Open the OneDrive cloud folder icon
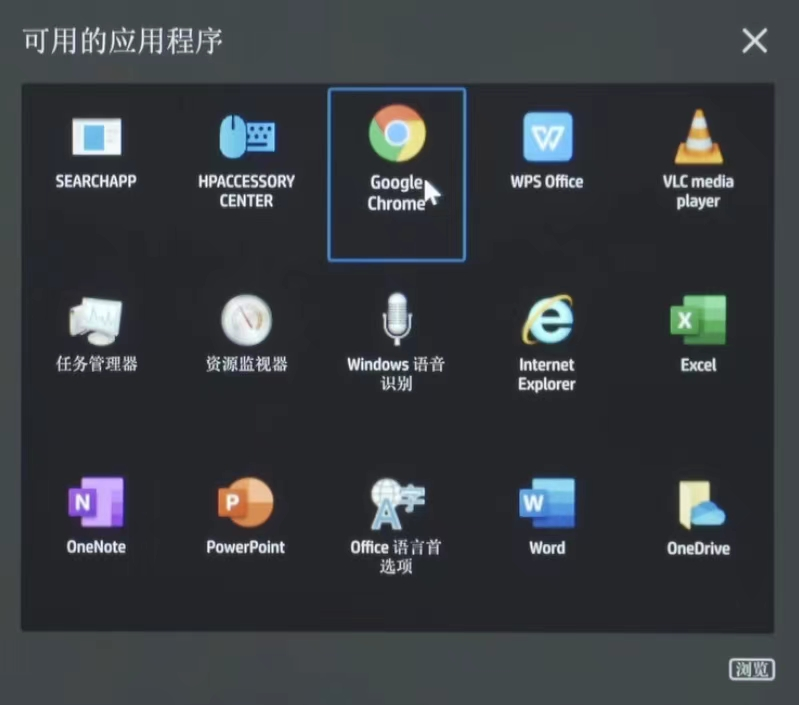 click(701, 505)
